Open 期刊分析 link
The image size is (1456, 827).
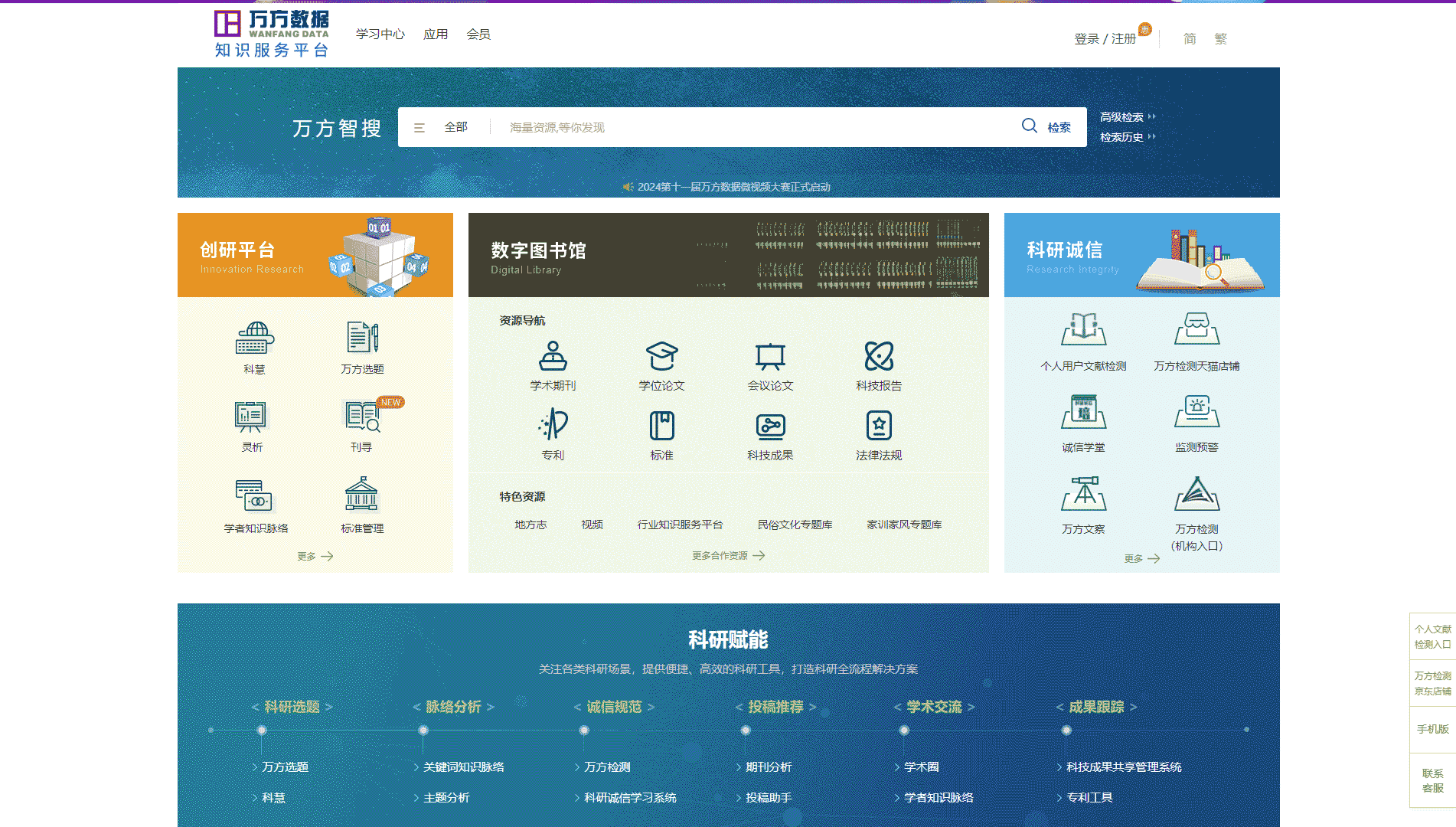click(769, 767)
